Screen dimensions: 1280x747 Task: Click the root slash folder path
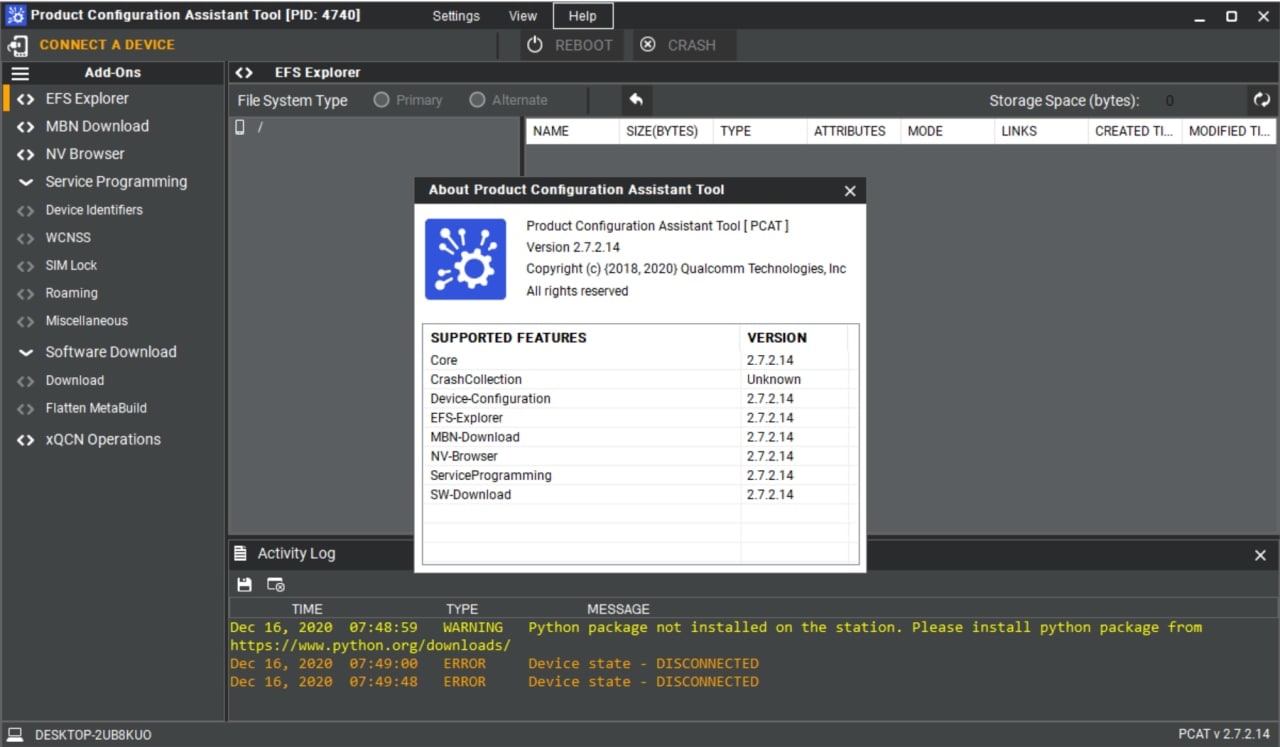click(x=261, y=127)
